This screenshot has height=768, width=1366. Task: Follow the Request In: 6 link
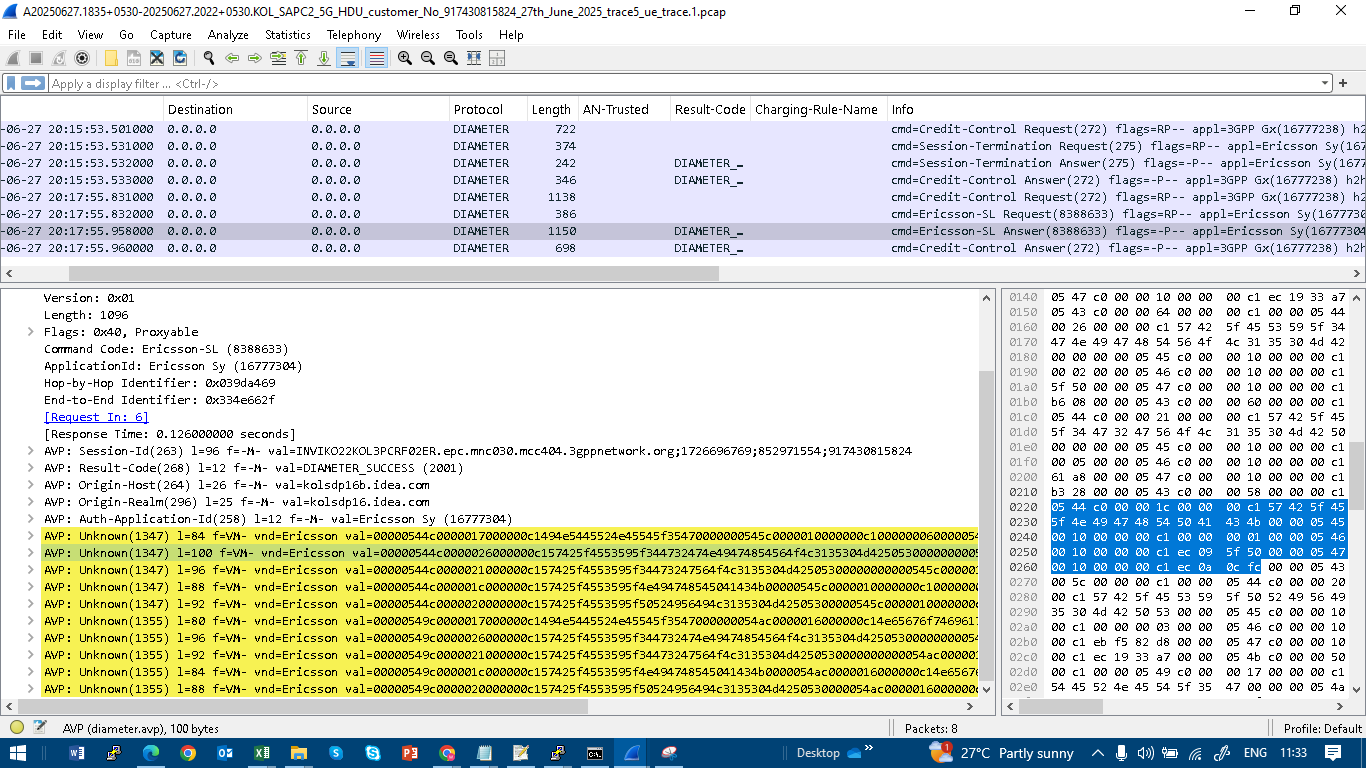pyautogui.click(x=96, y=417)
